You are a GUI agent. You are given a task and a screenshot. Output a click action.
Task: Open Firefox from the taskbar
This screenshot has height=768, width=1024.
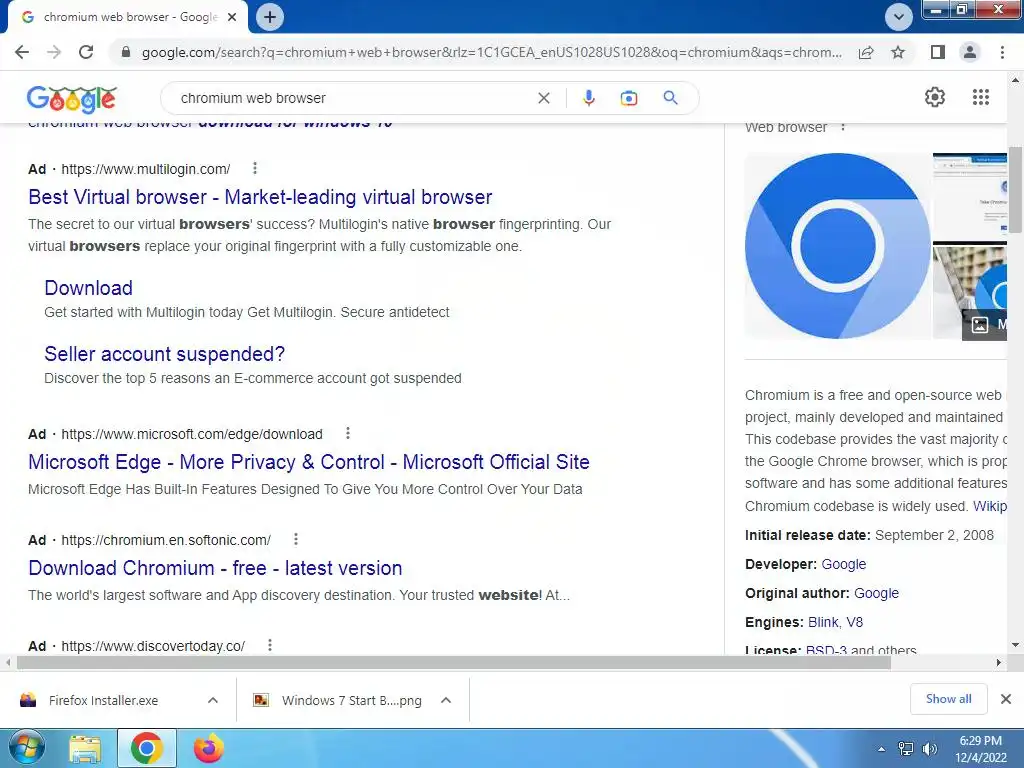[x=208, y=748]
